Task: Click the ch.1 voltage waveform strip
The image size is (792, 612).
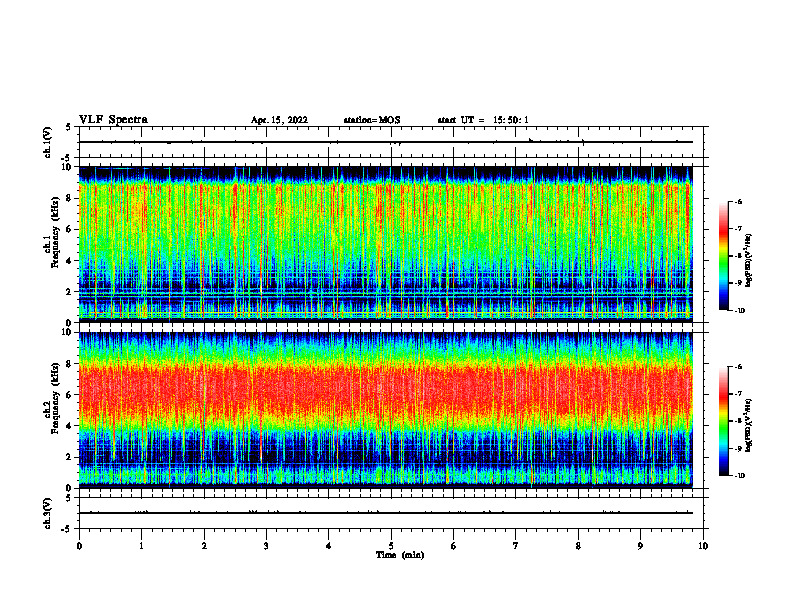Action: [391, 142]
